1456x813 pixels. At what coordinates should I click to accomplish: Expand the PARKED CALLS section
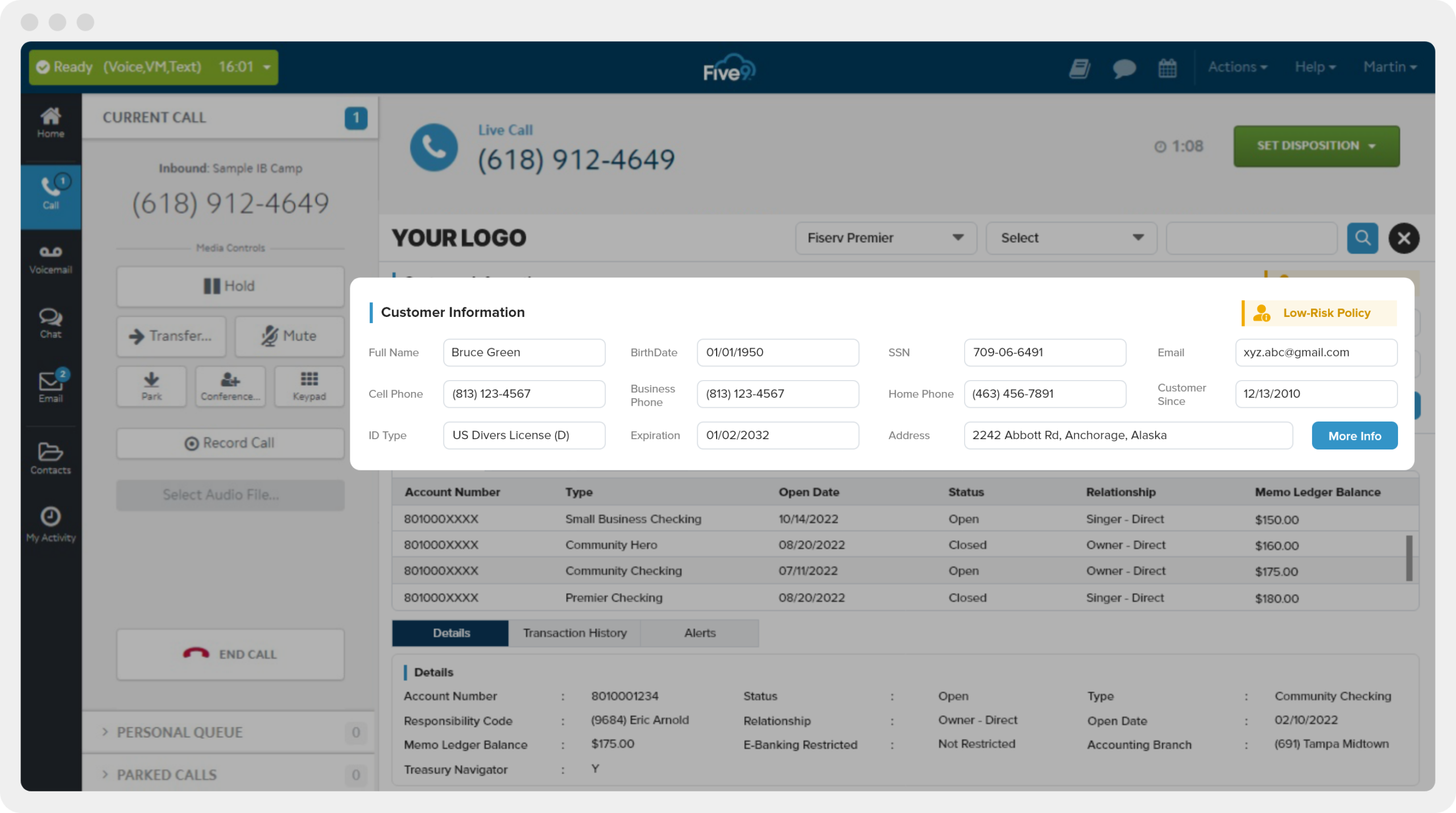point(228,774)
